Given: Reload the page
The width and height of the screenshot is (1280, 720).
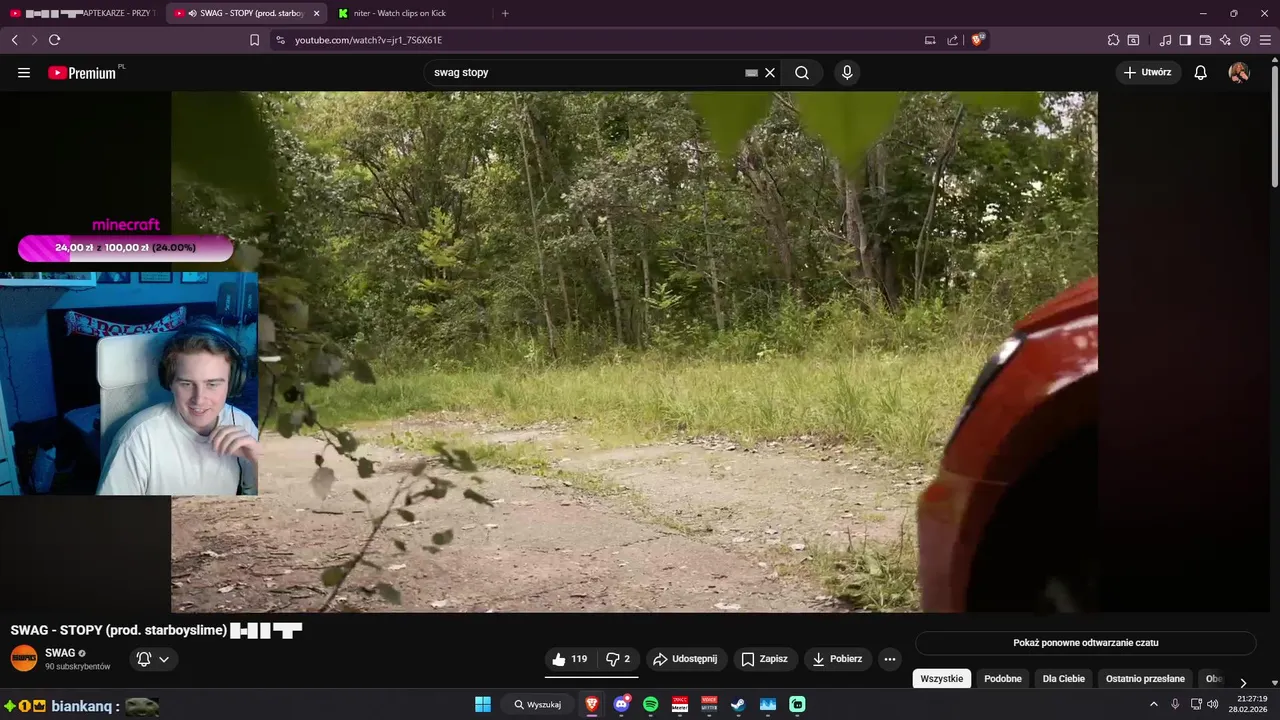Looking at the screenshot, I should 54,40.
